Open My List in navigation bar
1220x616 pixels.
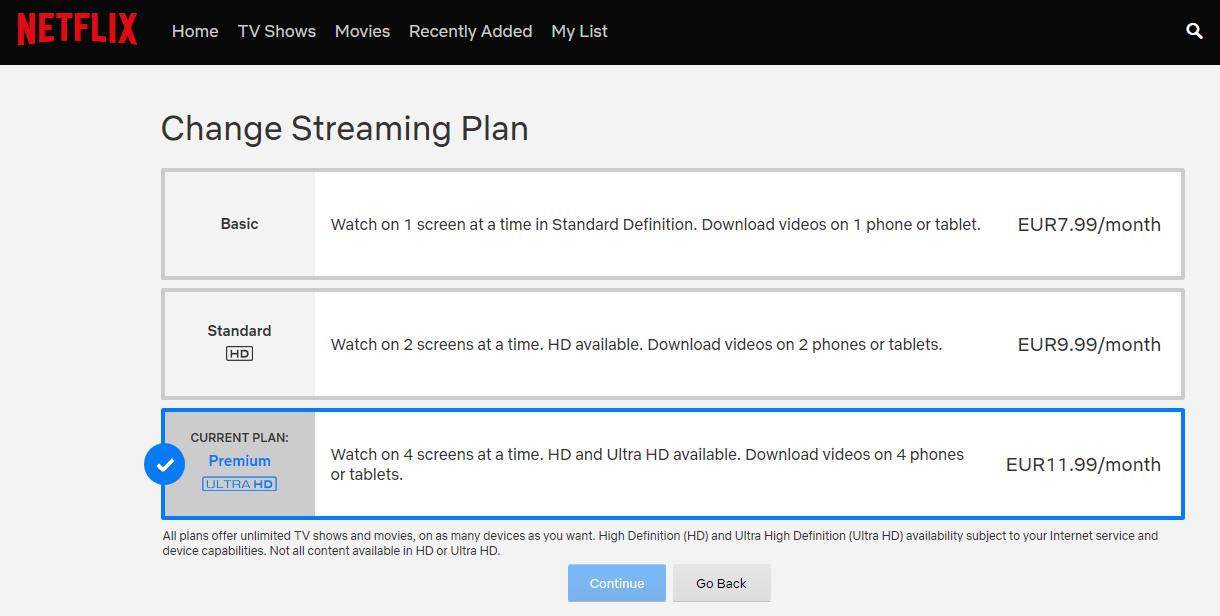click(x=580, y=31)
